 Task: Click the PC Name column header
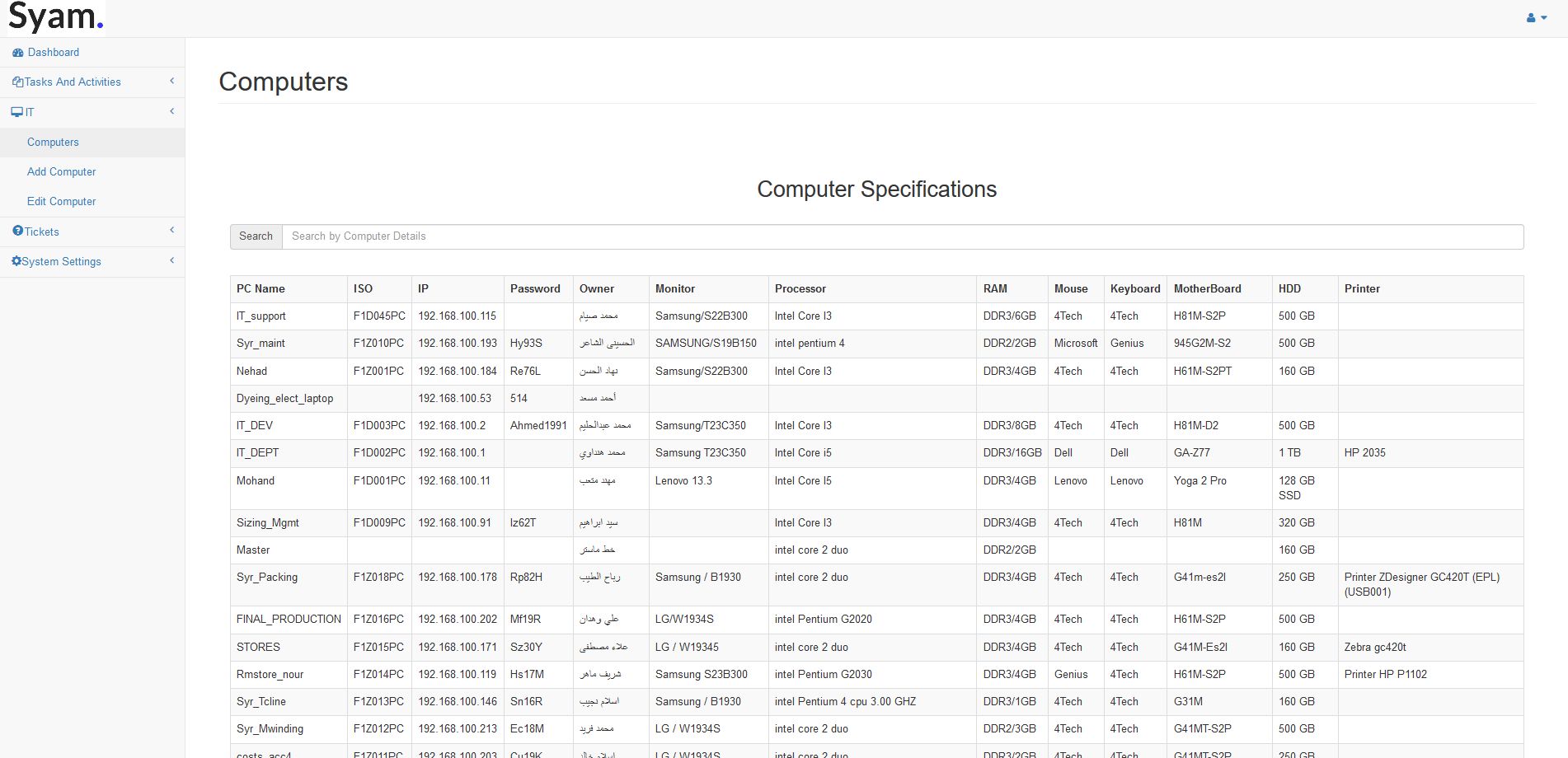[261, 288]
